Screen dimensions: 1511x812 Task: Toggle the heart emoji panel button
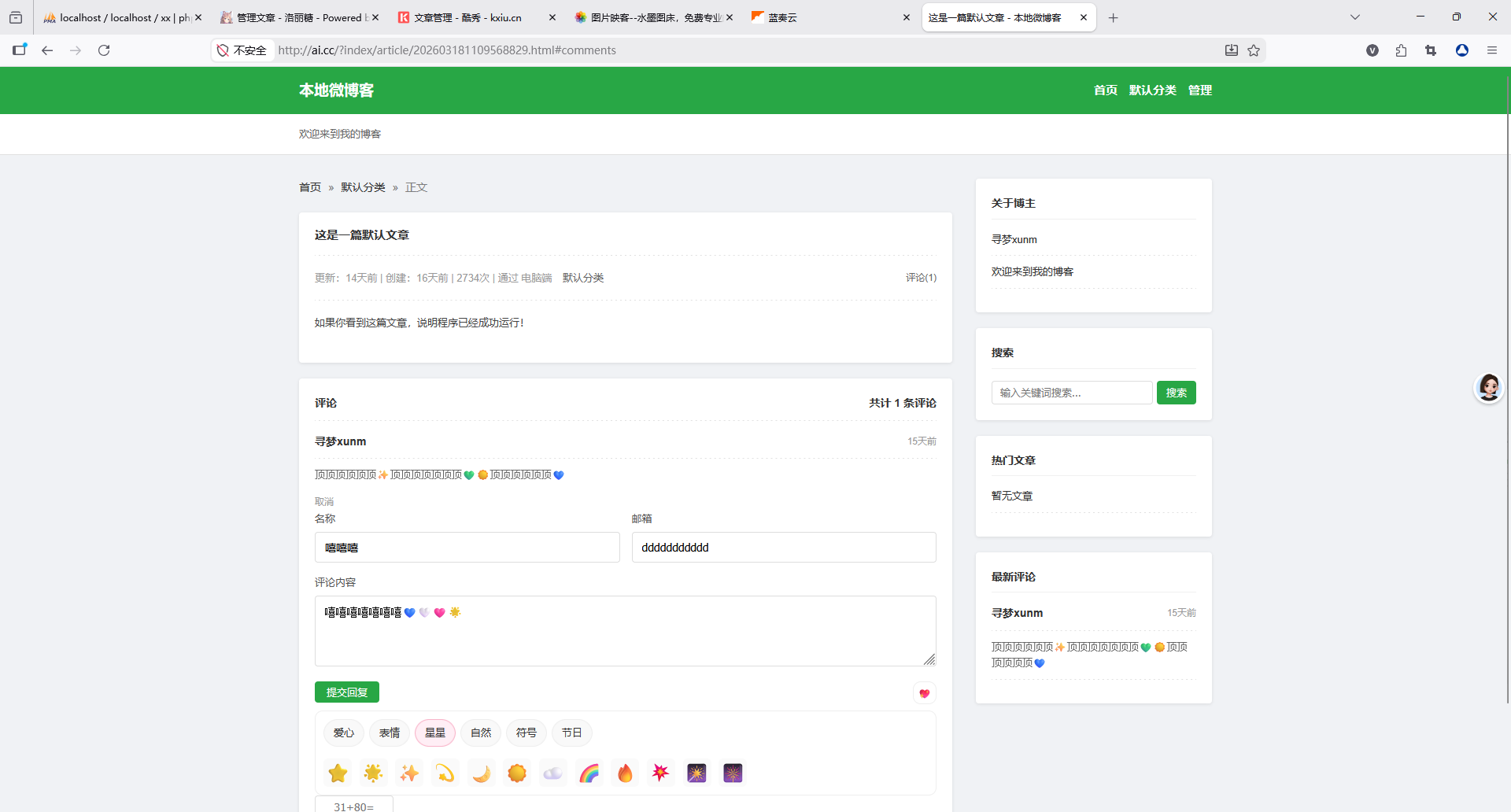click(x=924, y=693)
